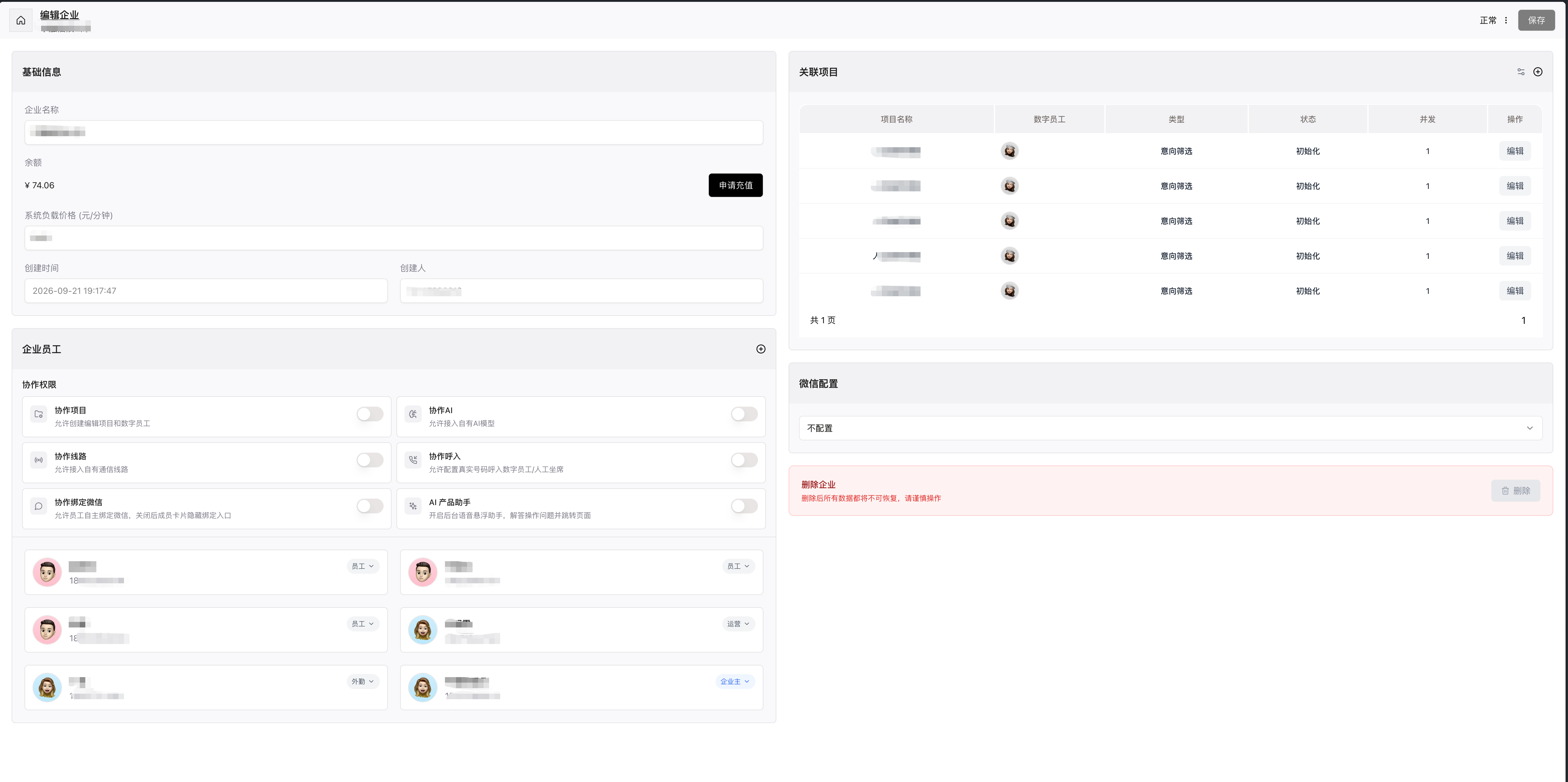Click the 协作AI icon
1568x782 pixels.
(x=413, y=414)
